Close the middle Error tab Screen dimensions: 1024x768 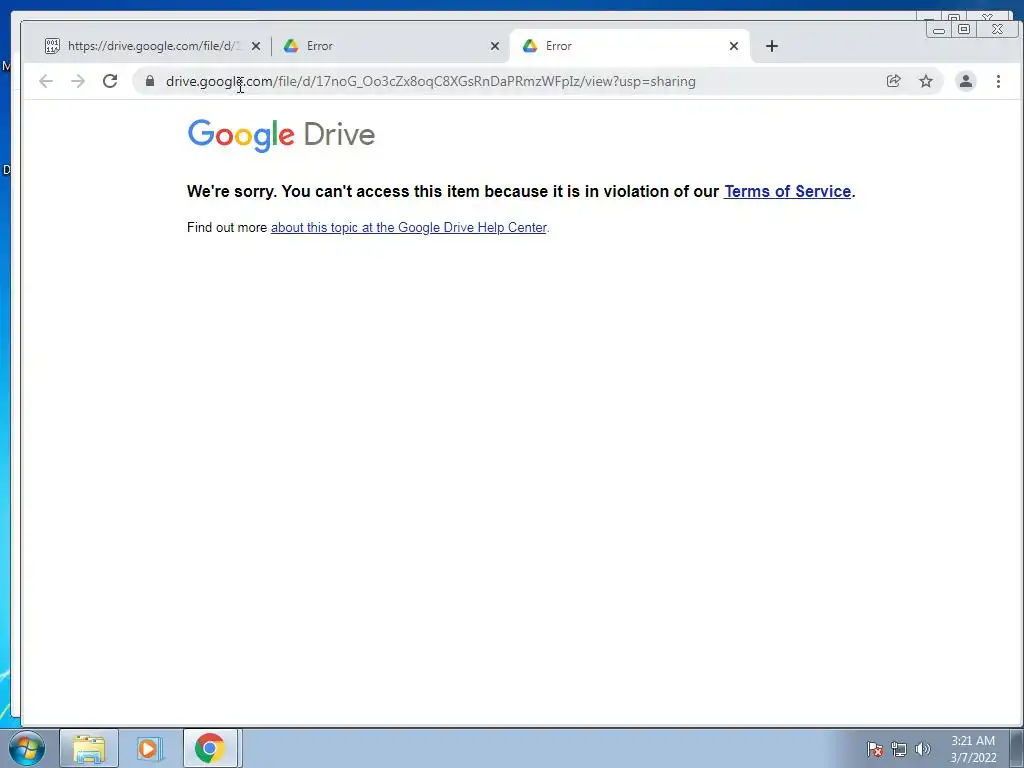pyautogui.click(x=495, y=46)
